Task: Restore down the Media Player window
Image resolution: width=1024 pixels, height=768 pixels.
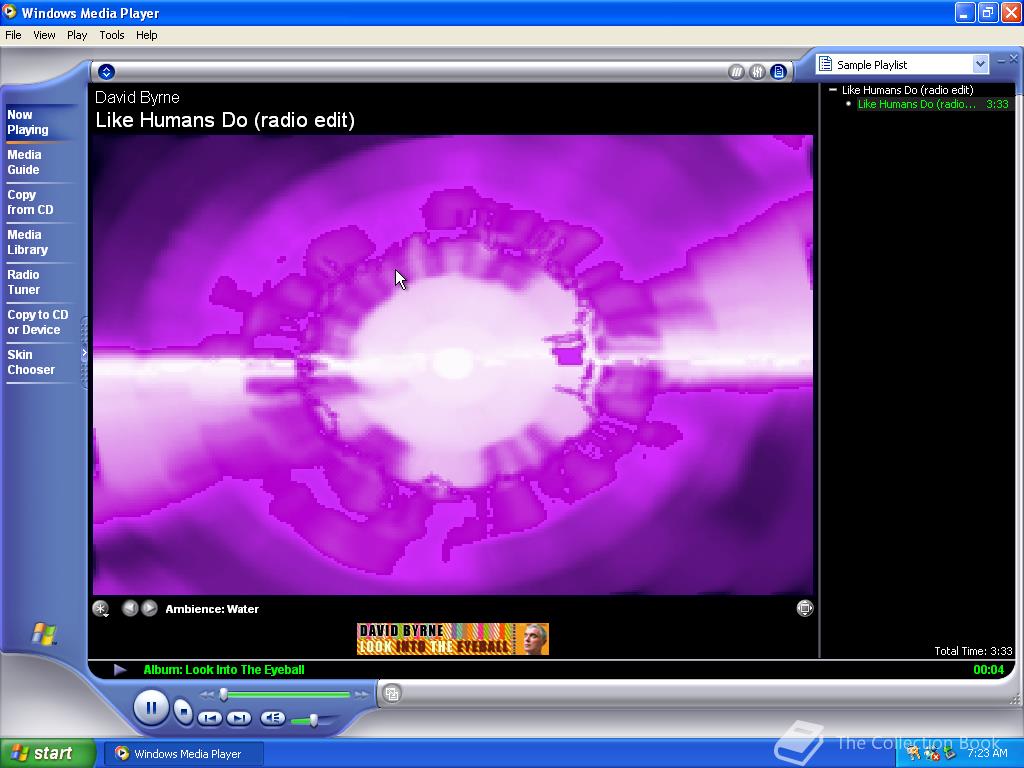Action: 987,12
